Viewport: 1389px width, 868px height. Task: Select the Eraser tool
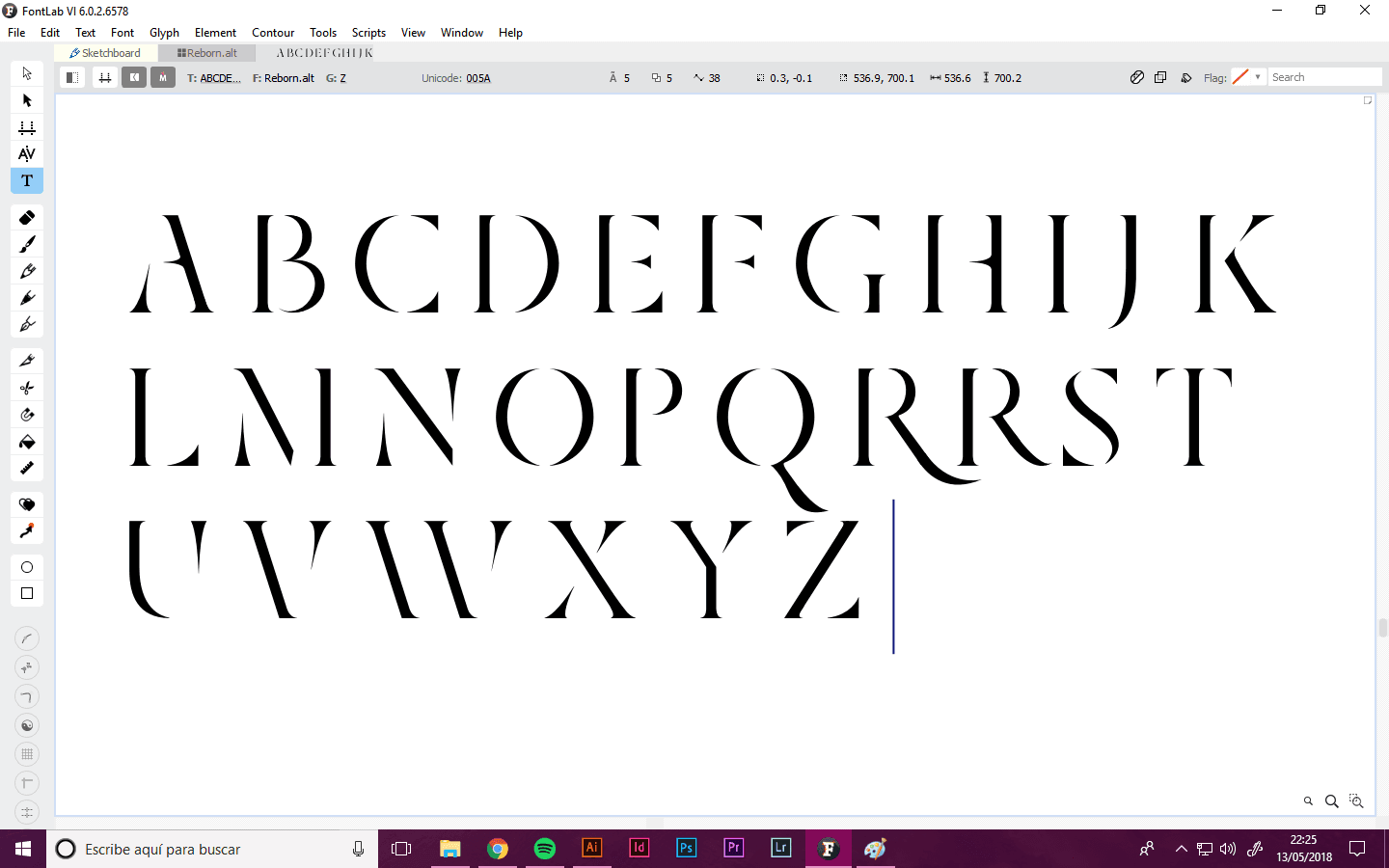tap(27, 218)
